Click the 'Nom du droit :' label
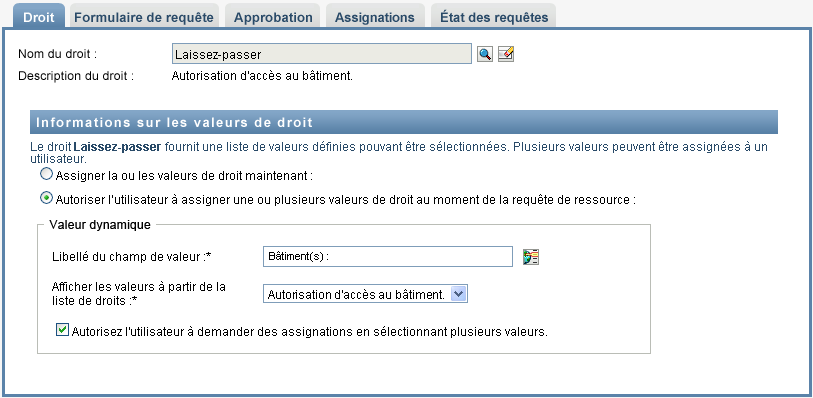813x398 pixels. click(58, 54)
